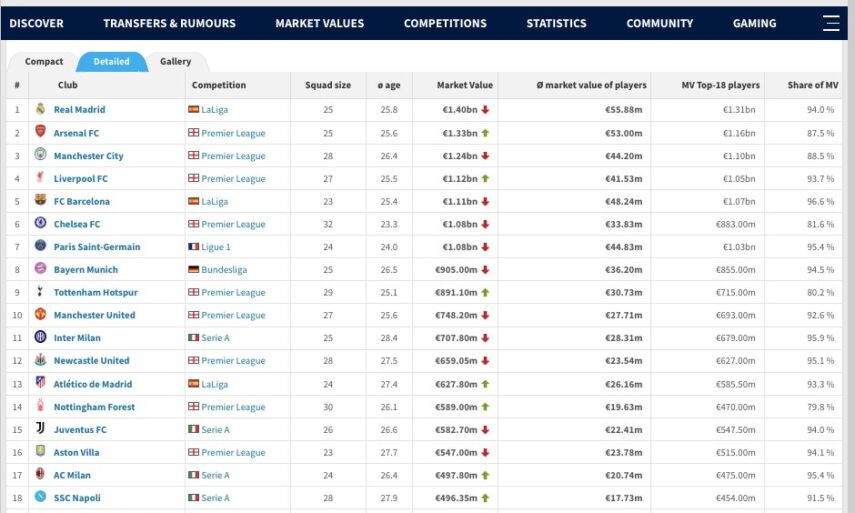855x513 pixels.
Task: Open the Bundesliga competition link
Action: (x=224, y=270)
